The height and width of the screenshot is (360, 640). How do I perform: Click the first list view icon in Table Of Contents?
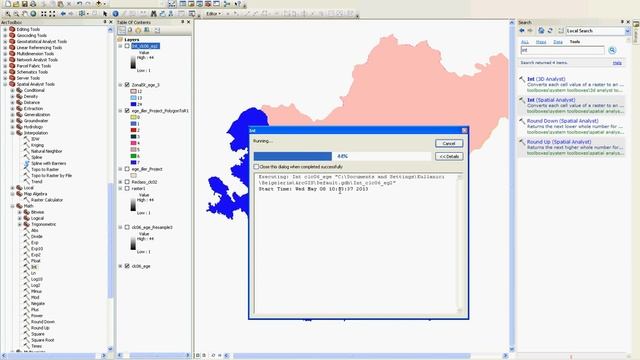pos(122,30)
